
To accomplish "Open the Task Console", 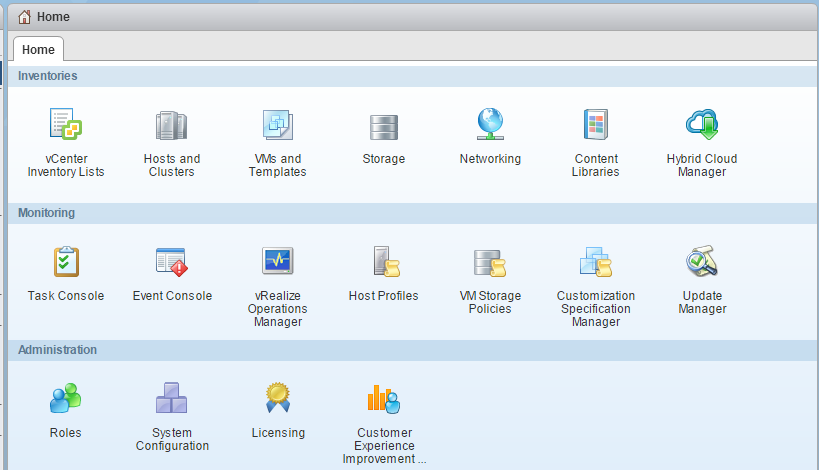I will (x=66, y=262).
